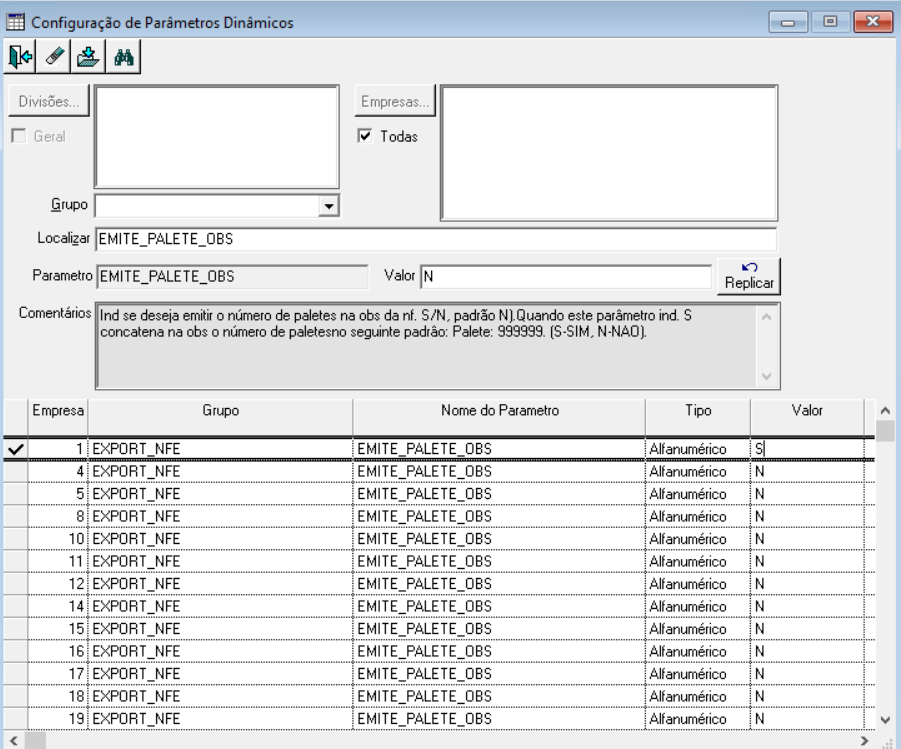Click the row selector for Empresa 4

point(16,471)
